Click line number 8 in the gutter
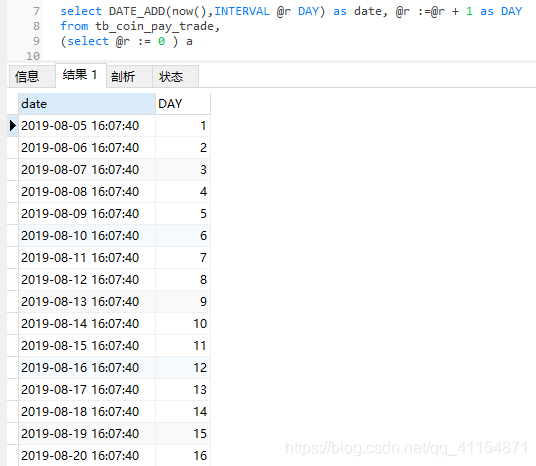 [x=36, y=26]
